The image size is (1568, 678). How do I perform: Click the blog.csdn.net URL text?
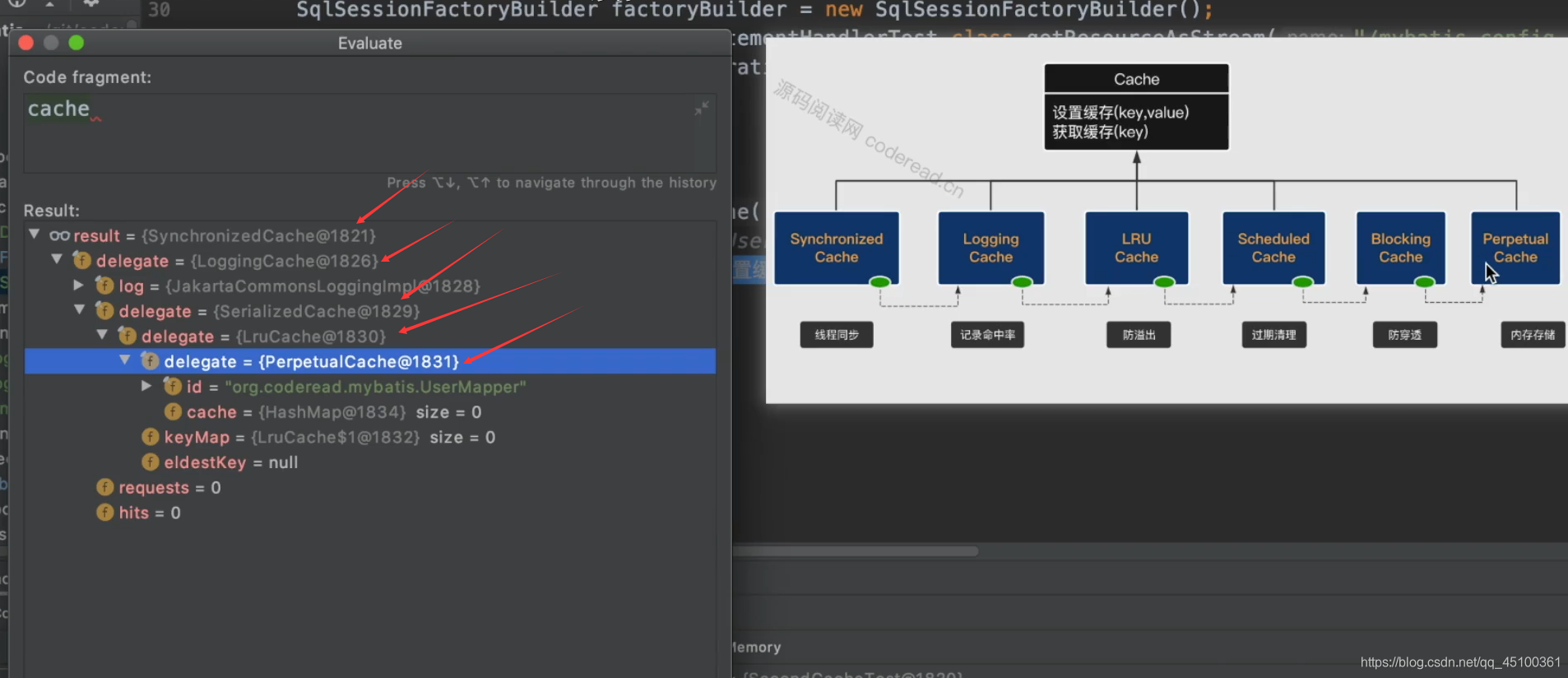tap(1460, 662)
